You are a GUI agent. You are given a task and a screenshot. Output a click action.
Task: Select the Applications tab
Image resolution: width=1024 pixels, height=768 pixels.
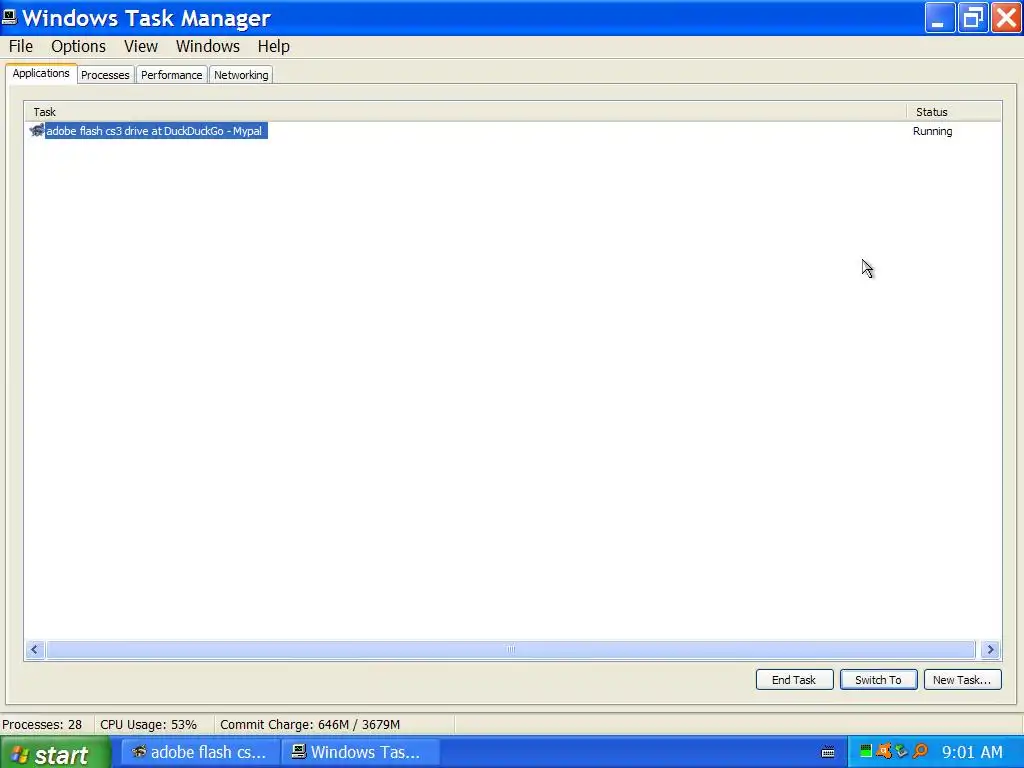(41, 73)
